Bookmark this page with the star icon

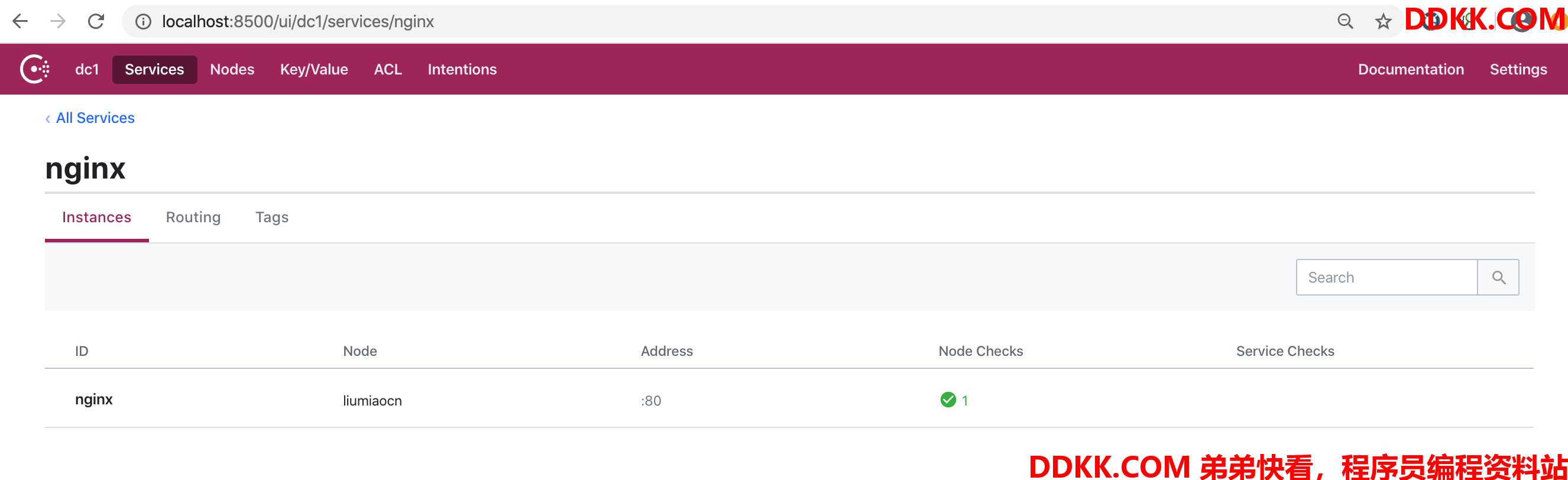tap(1383, 22)
